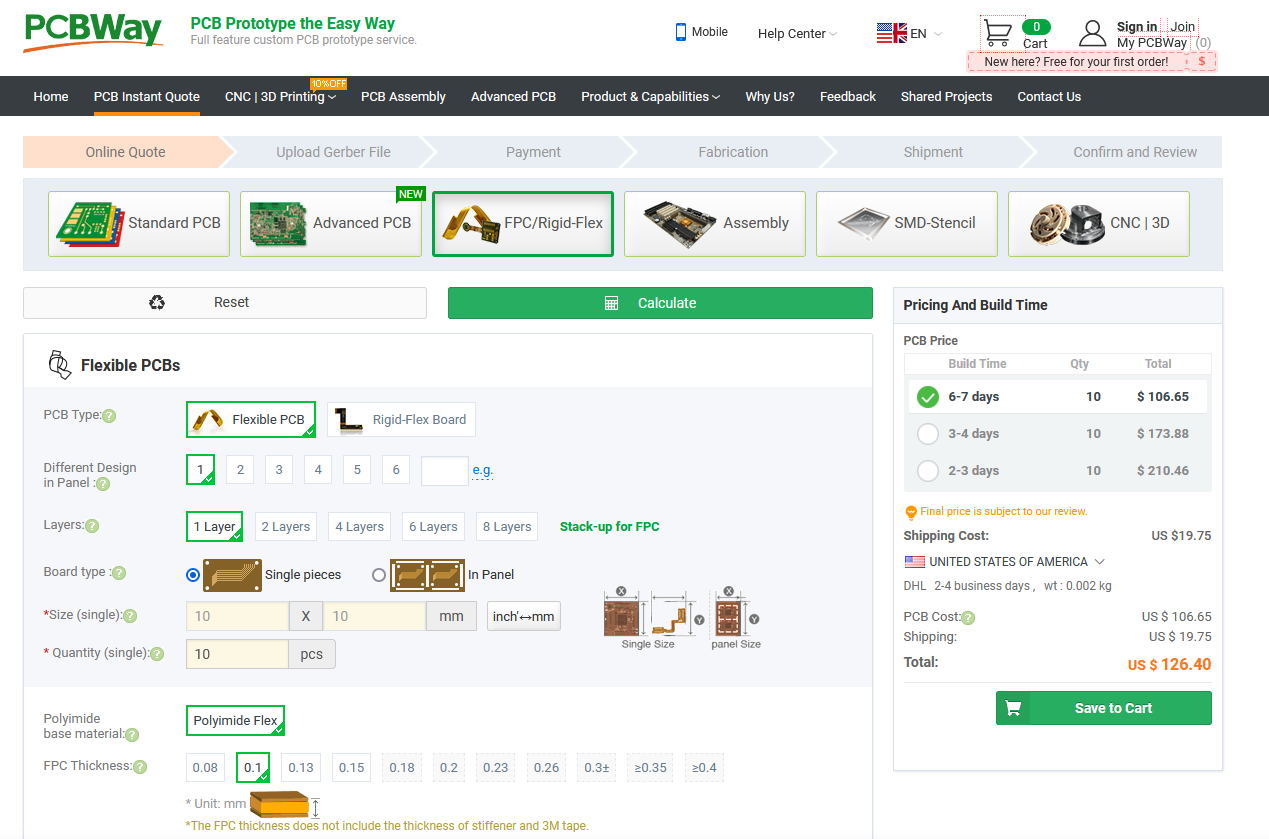Select Single pieces board type radio
Image resolution: width=1269 pixels, height=839 pixels.
pyautogui.click(x=193, y=575)
